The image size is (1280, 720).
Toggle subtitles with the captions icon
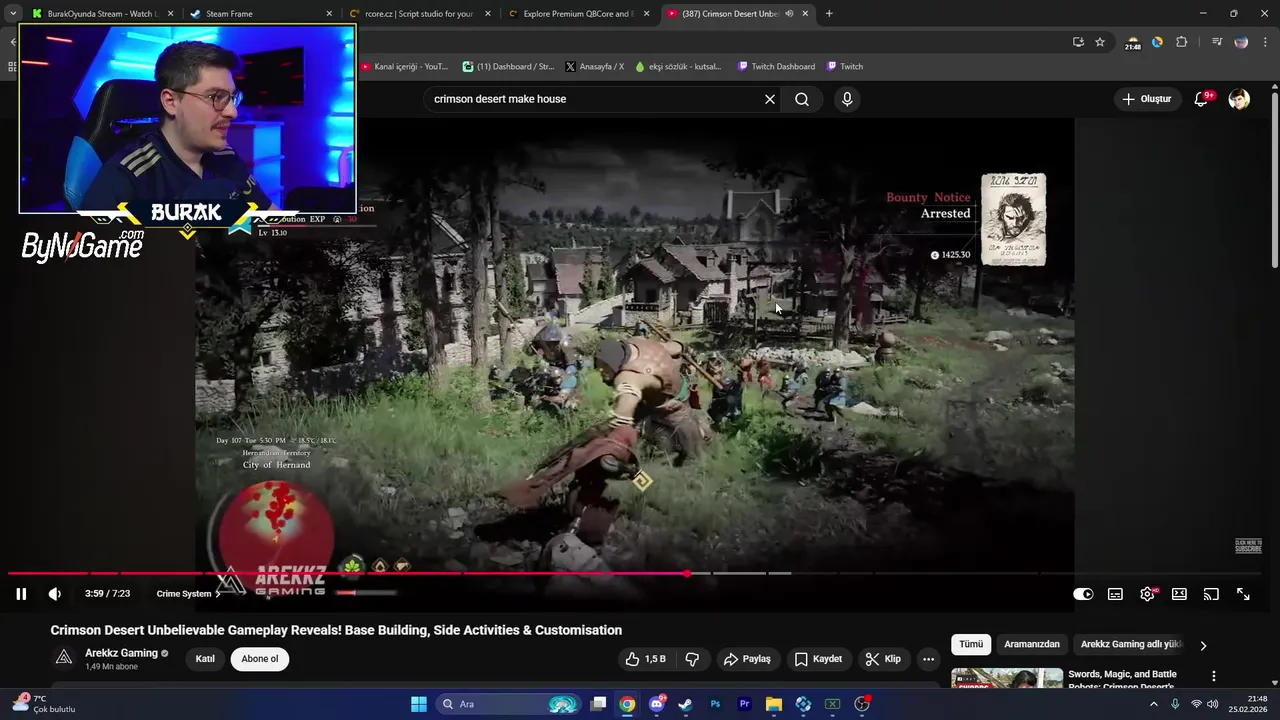[x=1115, y=594]
